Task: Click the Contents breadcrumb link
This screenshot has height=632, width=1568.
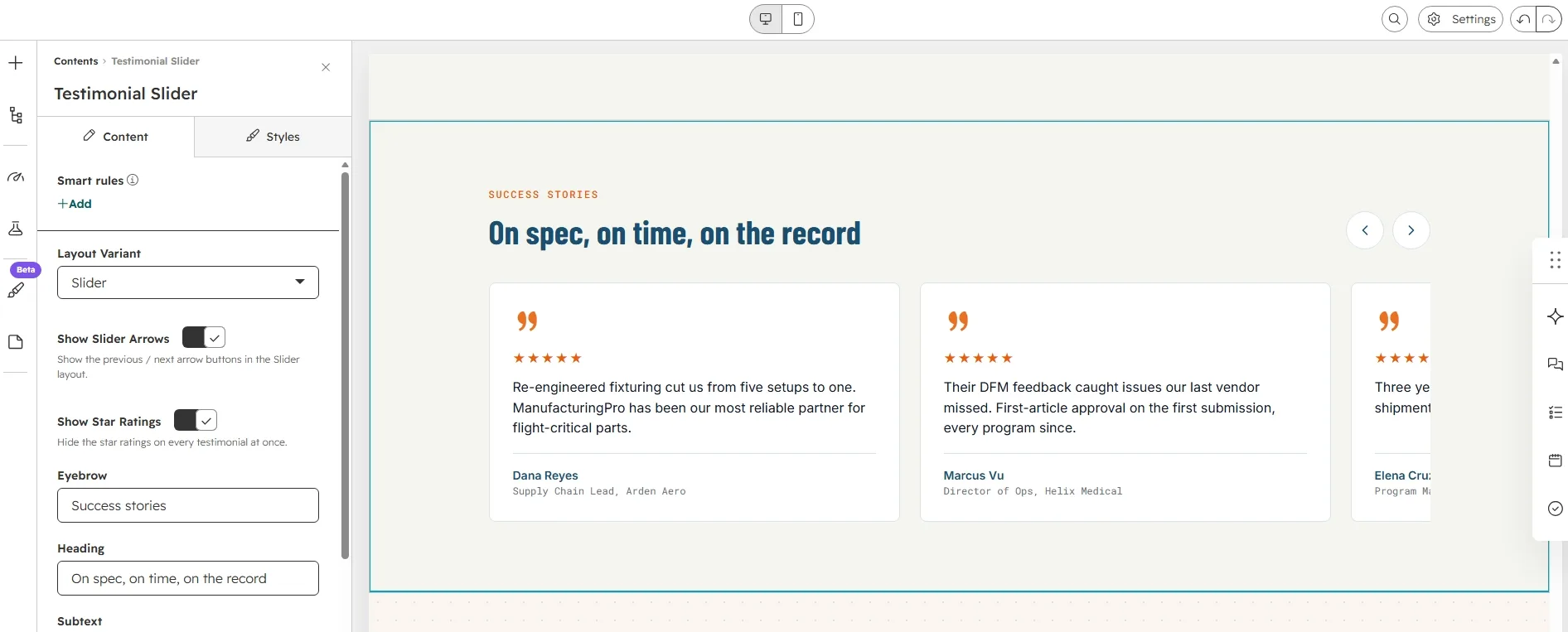Action: [x=75, y=61]
